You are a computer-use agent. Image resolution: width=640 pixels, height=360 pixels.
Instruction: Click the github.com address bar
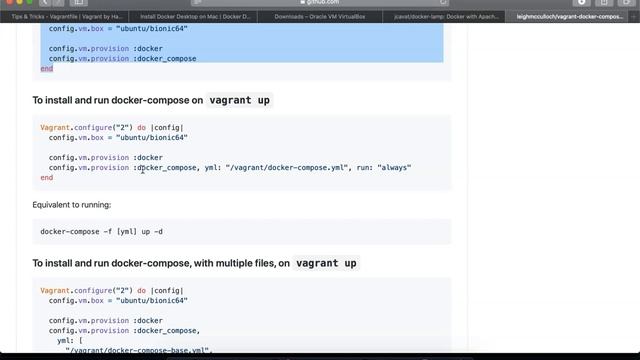pyautogui.click(x=320, y=2)
